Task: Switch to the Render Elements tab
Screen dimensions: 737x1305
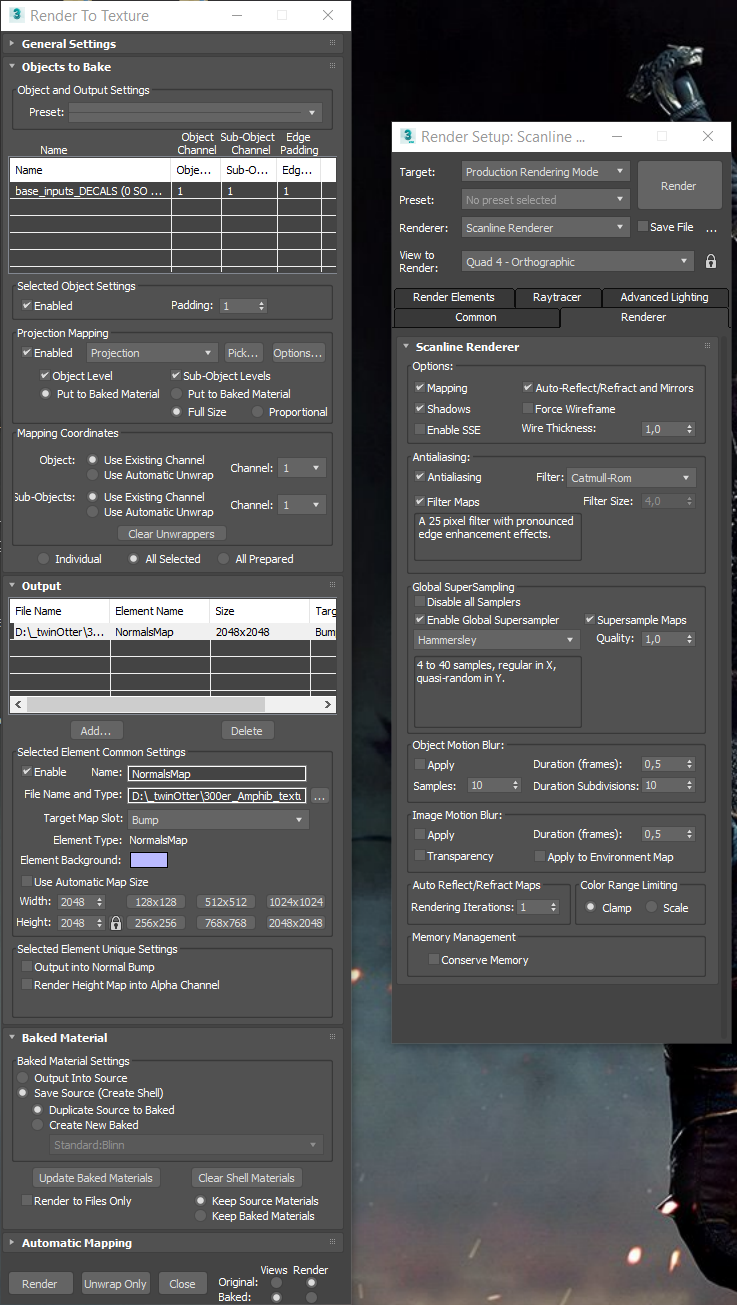Action: (x=453, y=297)
